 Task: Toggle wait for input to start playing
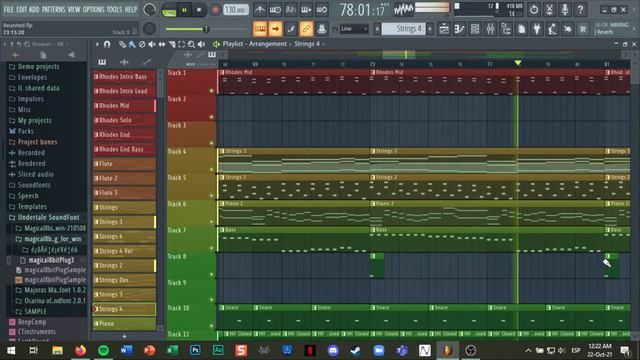(x=275, y=9)
